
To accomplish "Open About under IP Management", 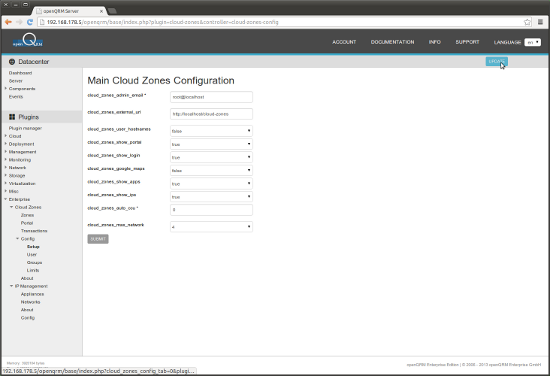I will pos(27,310).
